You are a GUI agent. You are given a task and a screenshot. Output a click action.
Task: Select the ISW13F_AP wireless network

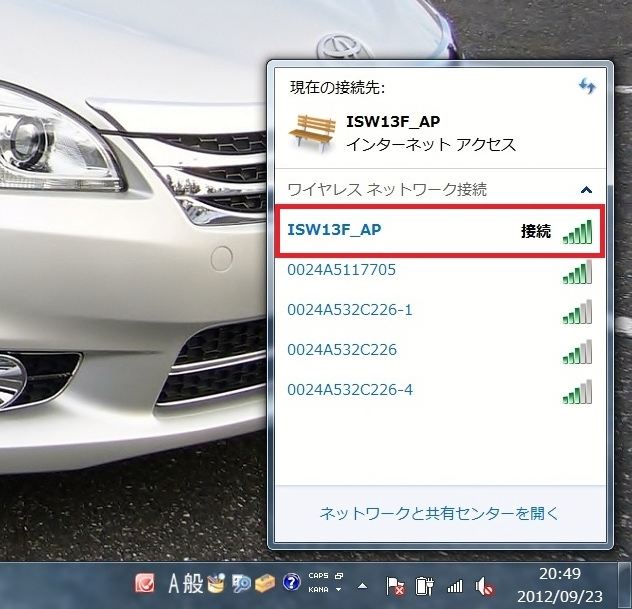440,231
